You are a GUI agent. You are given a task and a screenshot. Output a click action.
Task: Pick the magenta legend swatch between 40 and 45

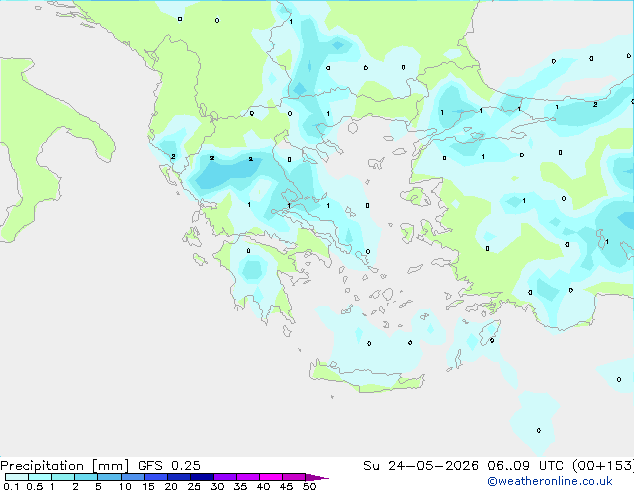(271, 477)
